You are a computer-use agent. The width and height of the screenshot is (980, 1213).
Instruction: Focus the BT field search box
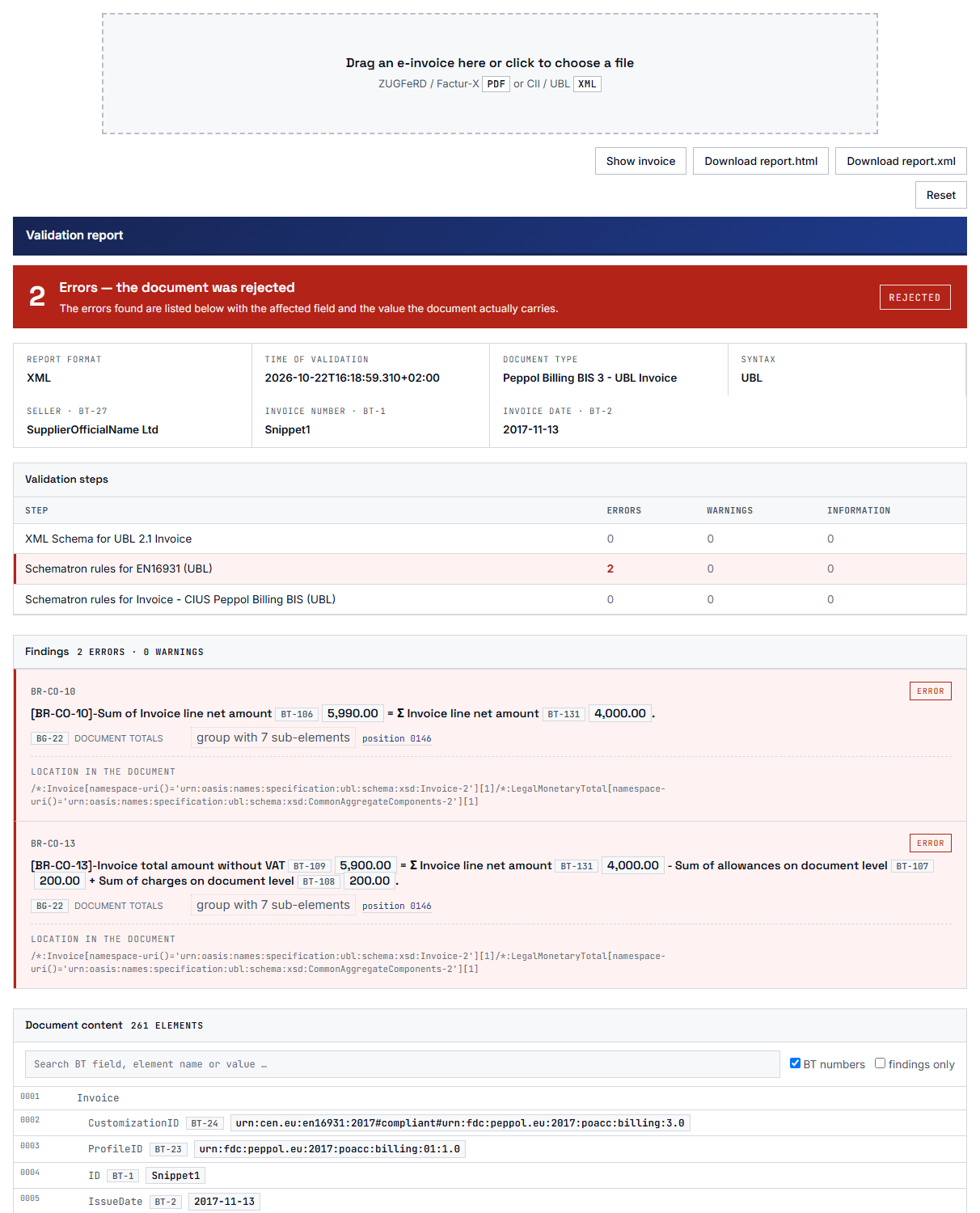click(x=402, y=1064)
